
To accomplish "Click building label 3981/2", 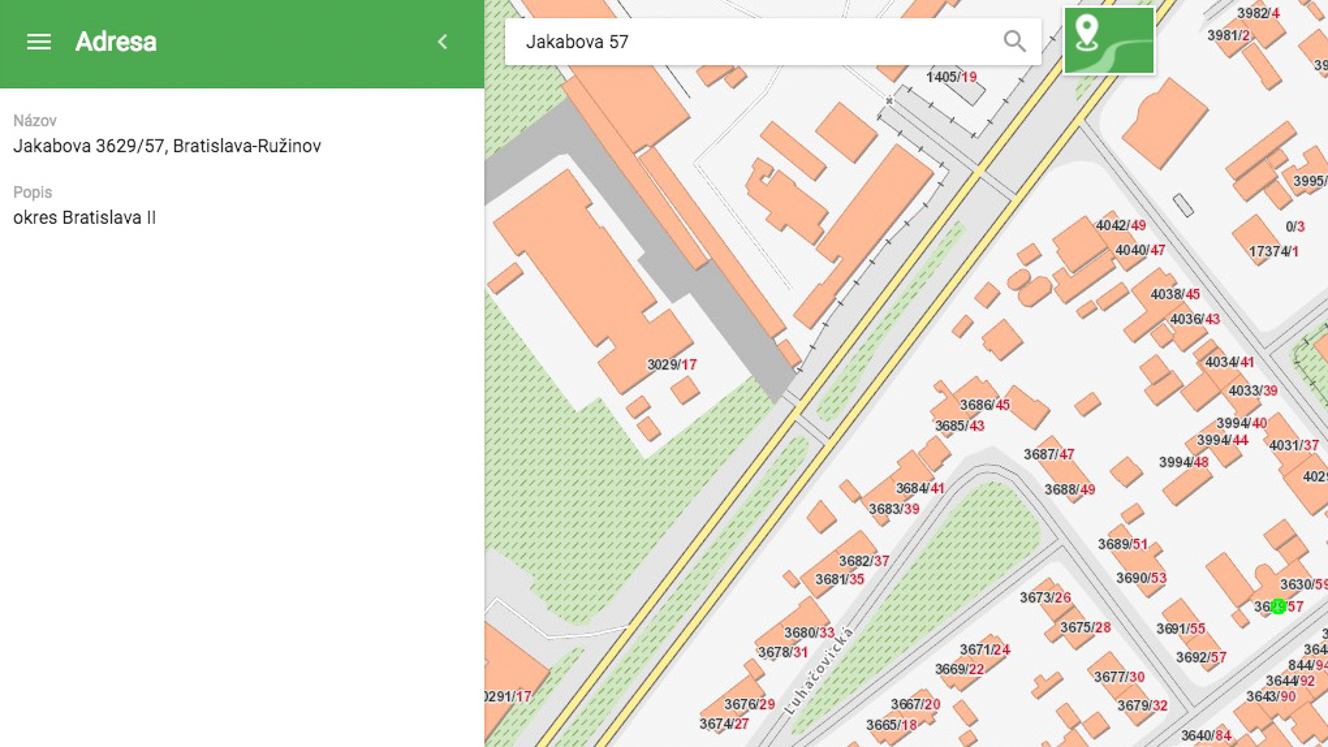I will 1229,36.
